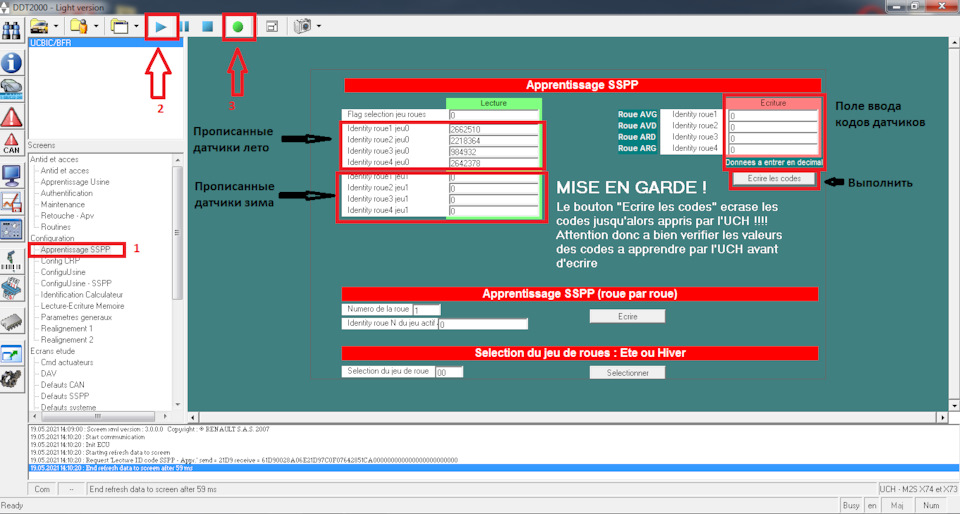Click the Selectionner button
This screenshot has height=514, width=960.
628,372
